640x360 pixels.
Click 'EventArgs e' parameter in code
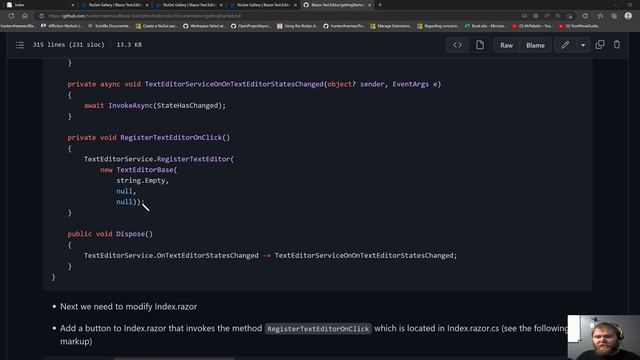415,84
